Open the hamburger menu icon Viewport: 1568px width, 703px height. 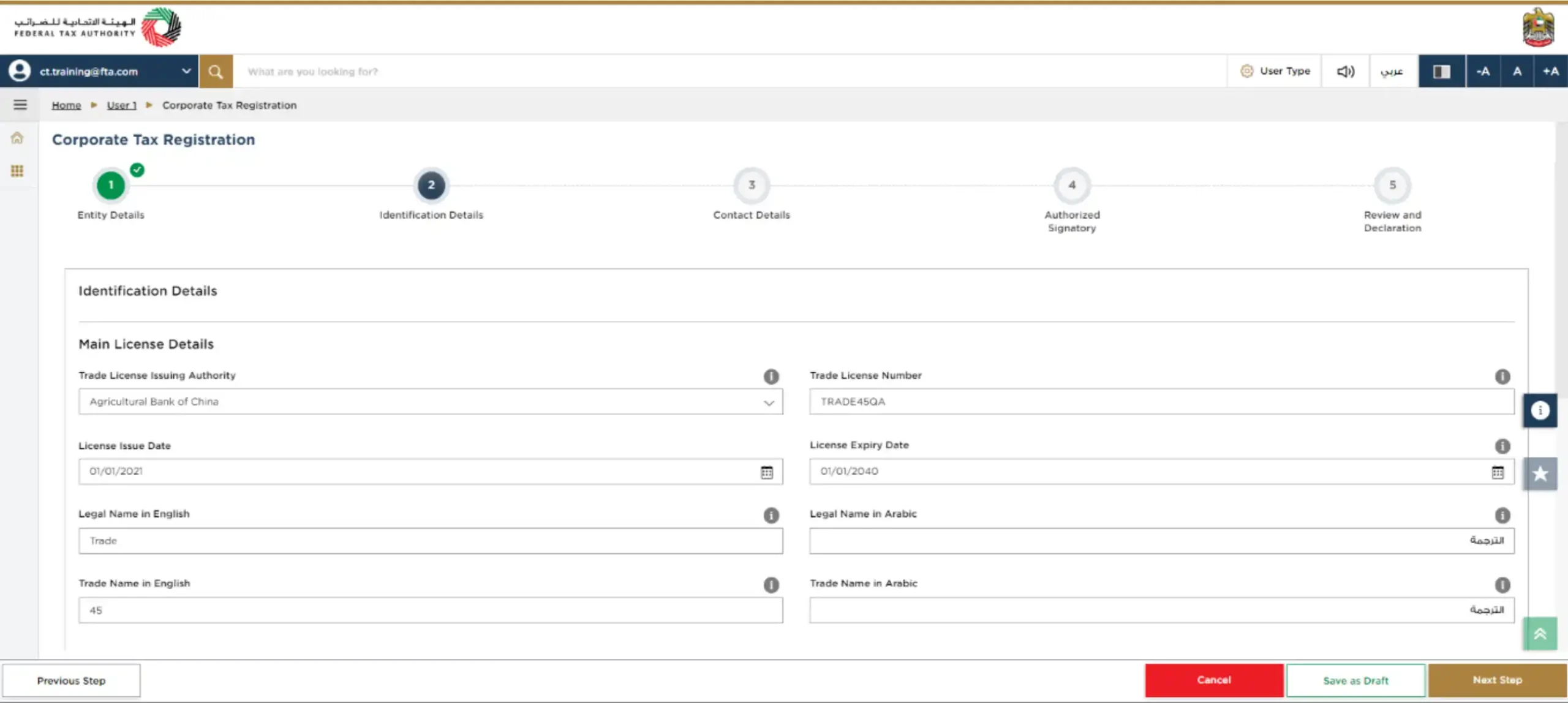coord(20,105)
